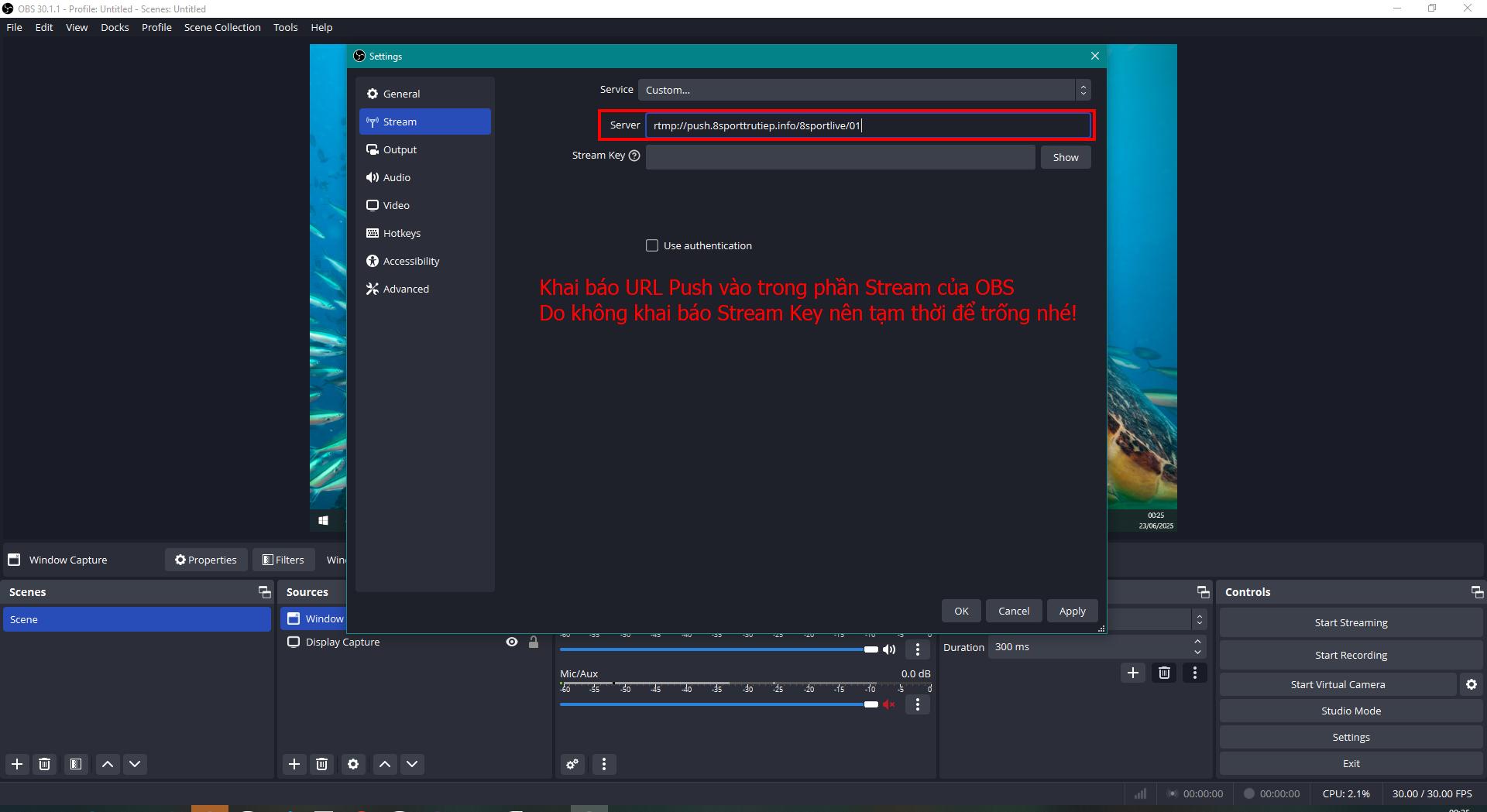Enable the Use authentication checkbox

point(652,245)
